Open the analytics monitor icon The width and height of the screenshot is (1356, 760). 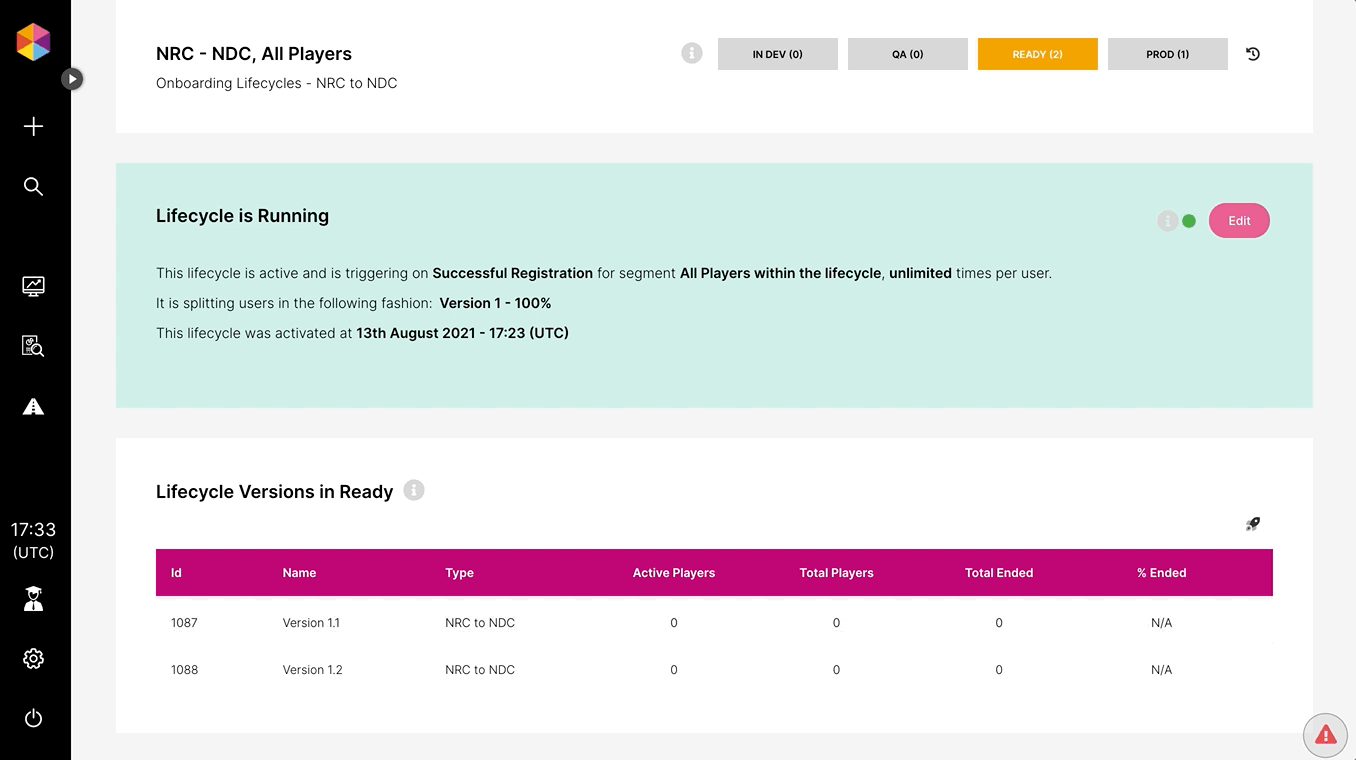click(x=33, y=286)
